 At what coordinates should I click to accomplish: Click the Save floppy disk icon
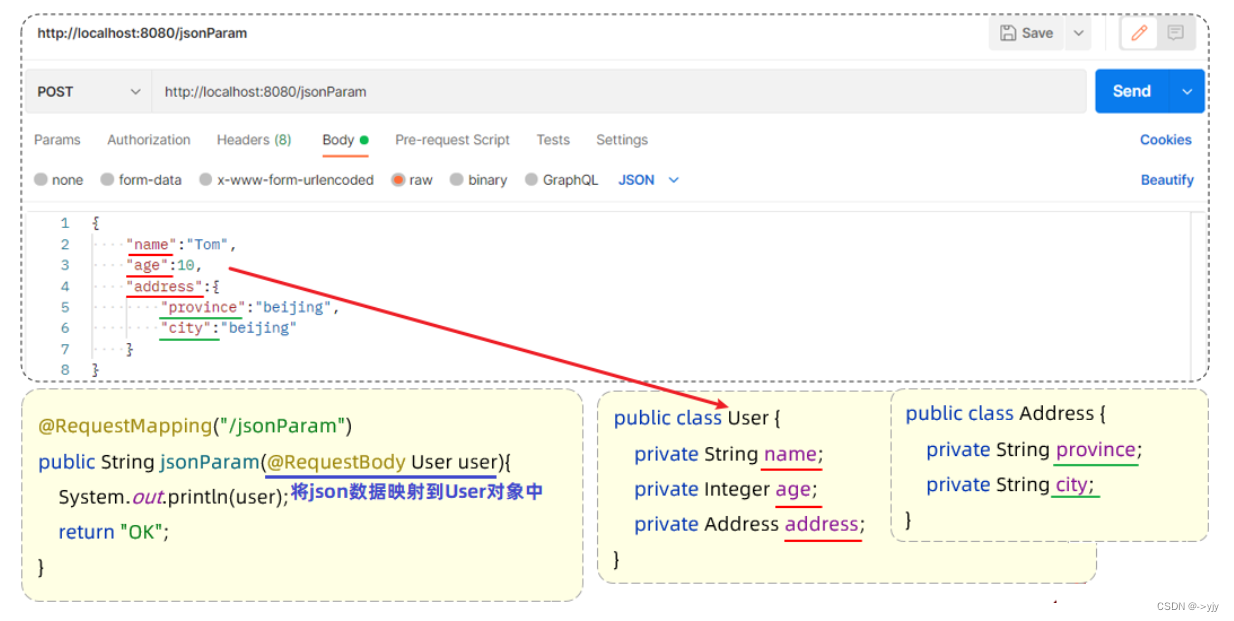[1008, 33]
